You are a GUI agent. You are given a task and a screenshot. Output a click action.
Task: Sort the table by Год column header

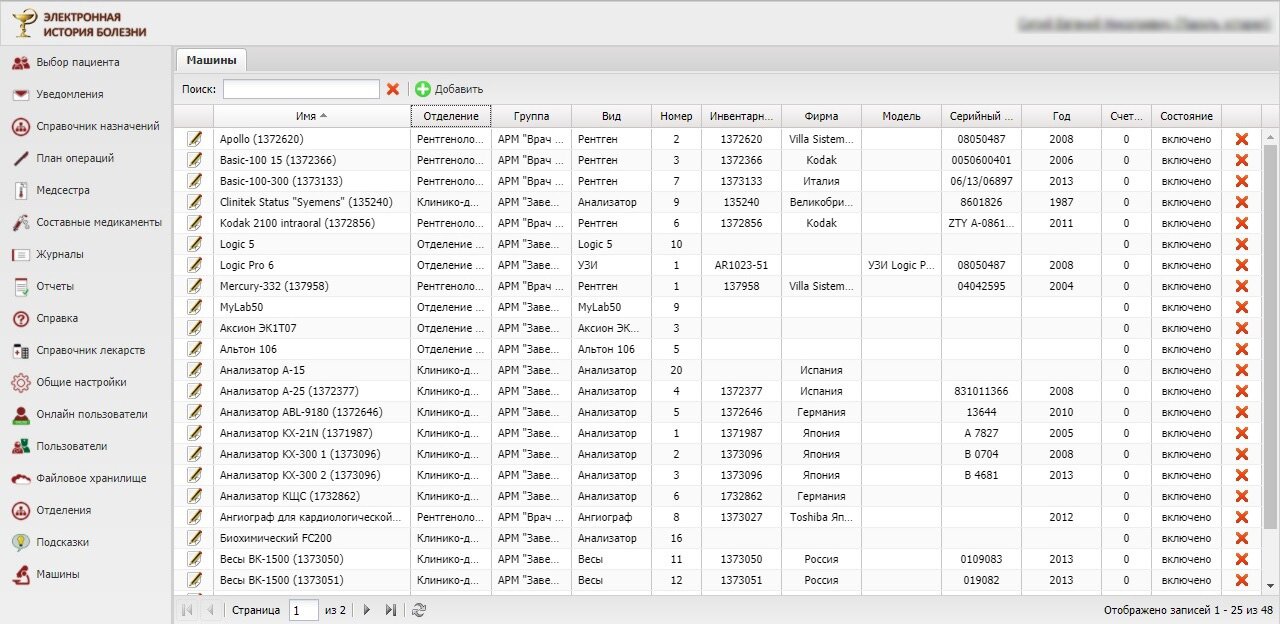pos(1061,116)
